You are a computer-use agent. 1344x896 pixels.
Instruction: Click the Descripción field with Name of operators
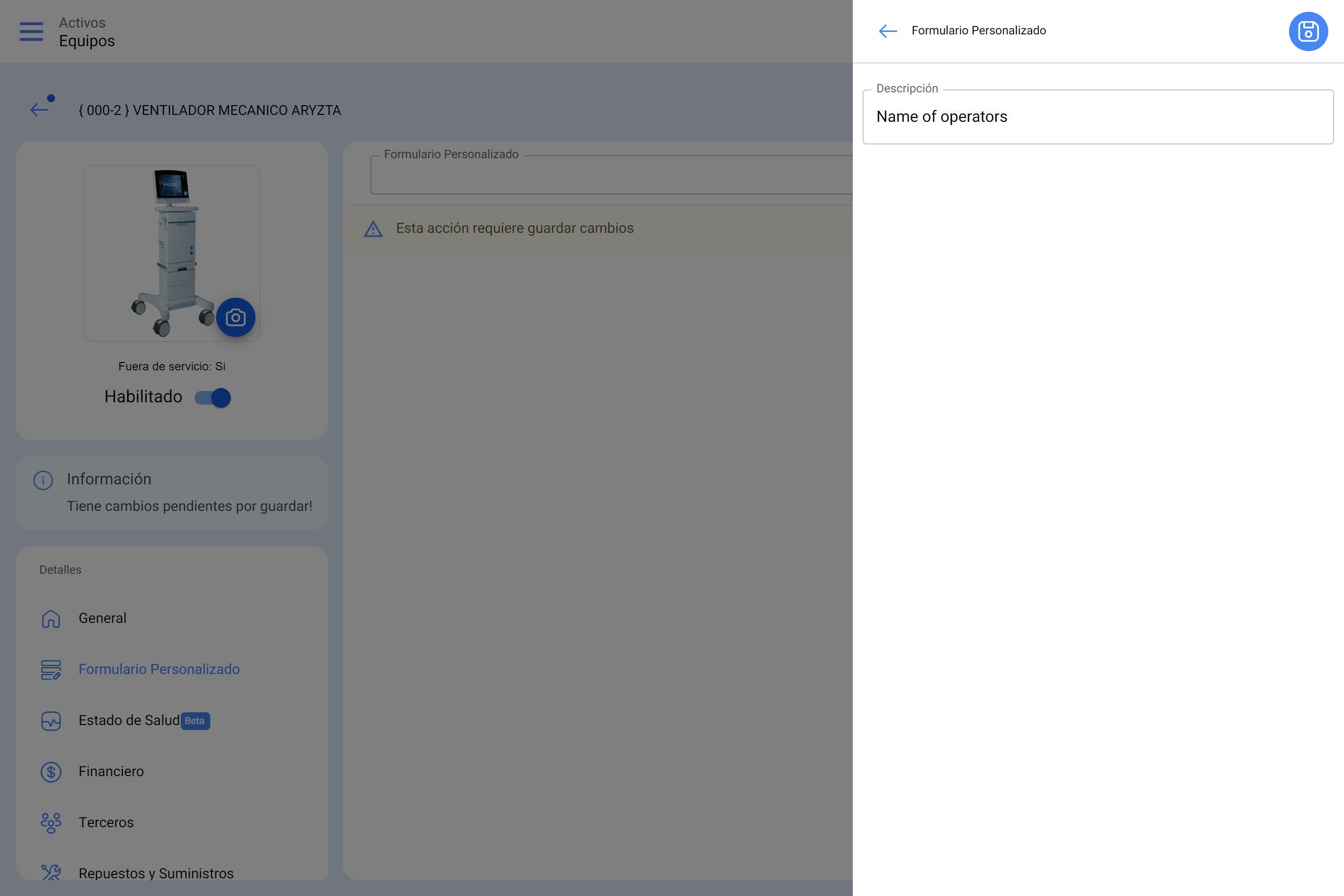1098,116
